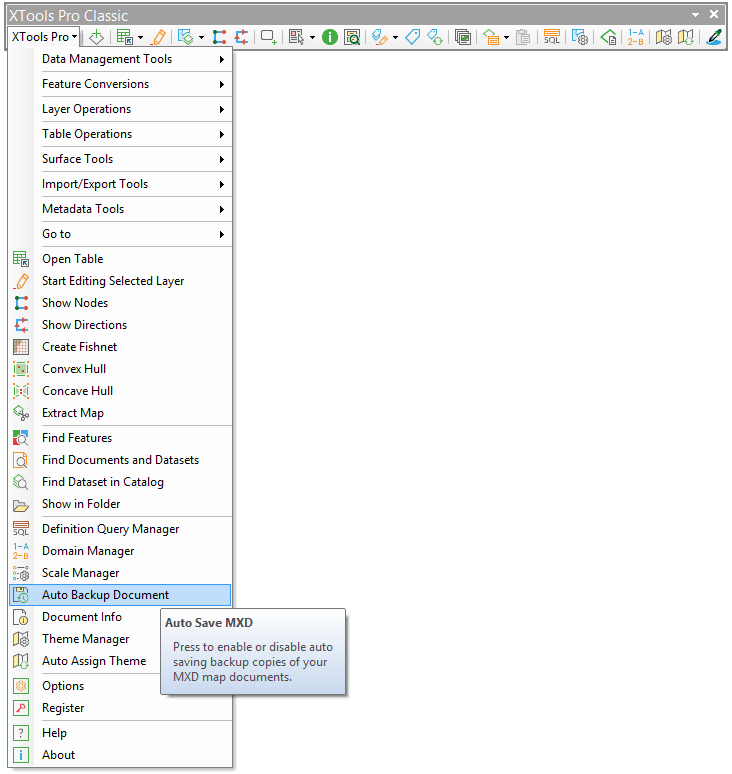Click the tag with green refresh arrows icon
732x774 pixels.
coord(435,37)
